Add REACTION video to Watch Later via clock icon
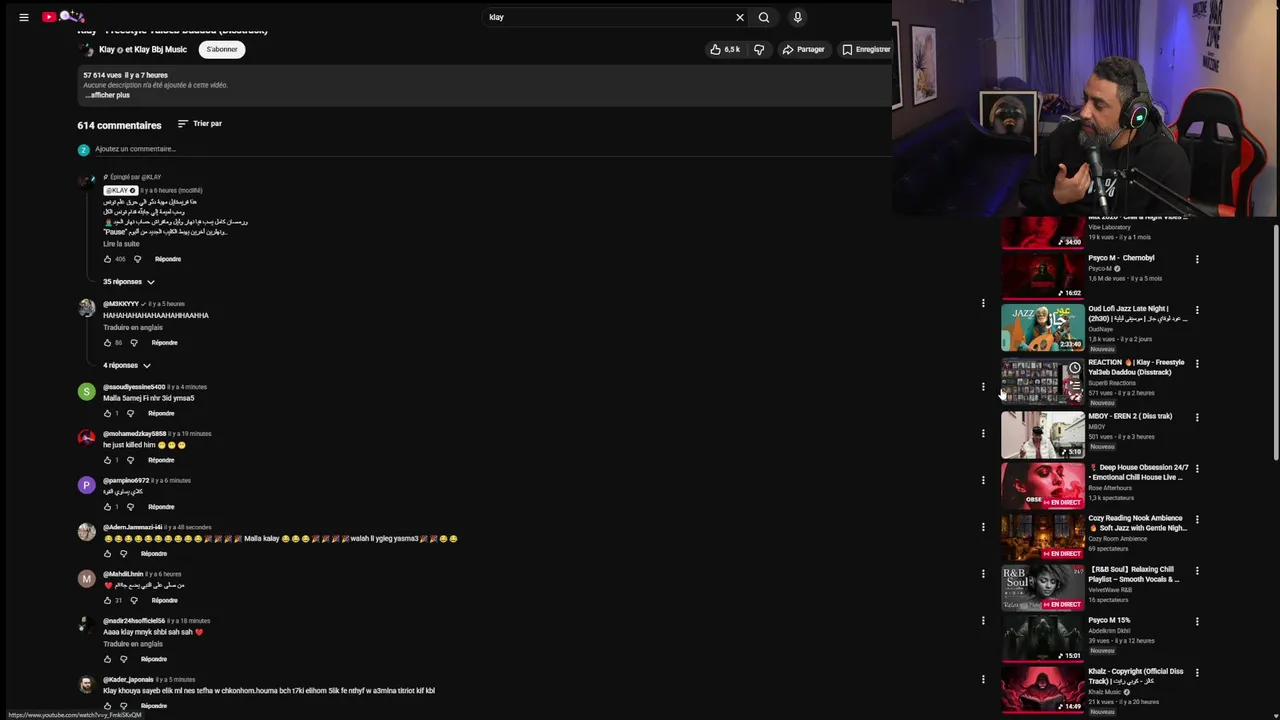The image size is (1280, 720). coord(1074,368)
